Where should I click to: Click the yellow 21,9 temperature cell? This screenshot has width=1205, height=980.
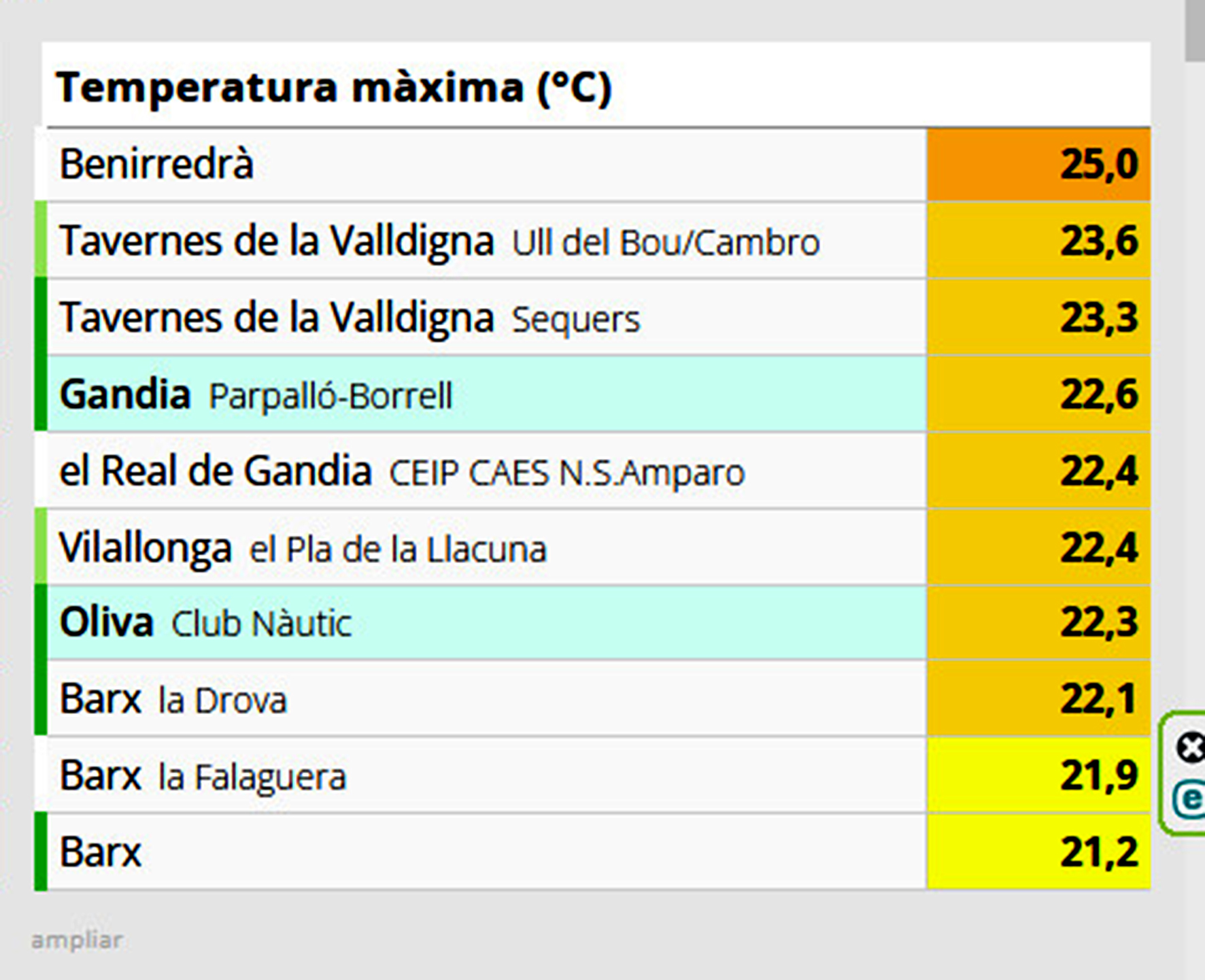point(1038,775)
